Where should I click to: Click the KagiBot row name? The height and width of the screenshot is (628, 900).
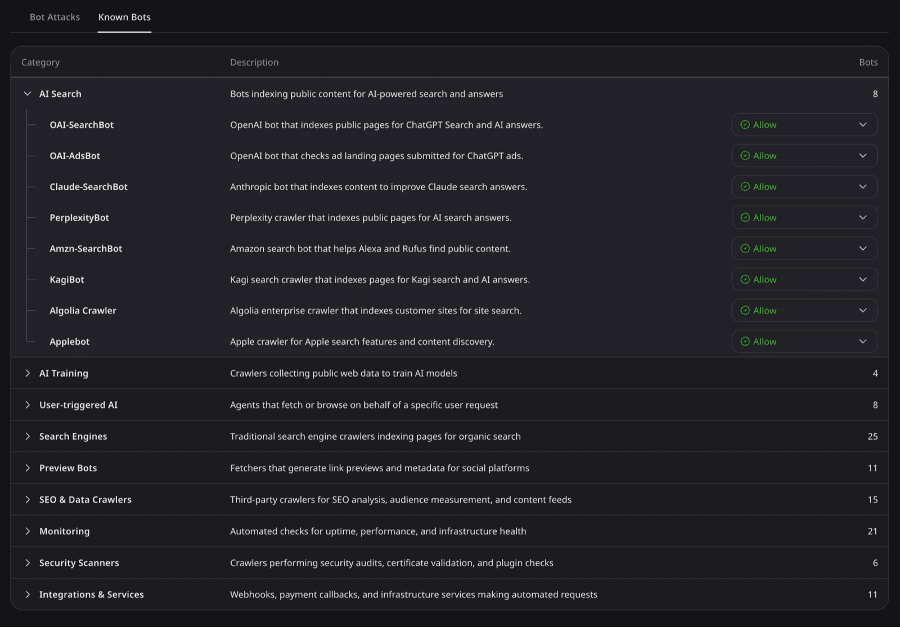coord(67,280)
